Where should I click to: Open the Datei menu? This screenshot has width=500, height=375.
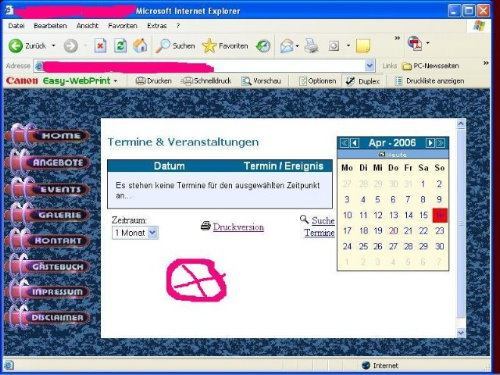(16, 26)
